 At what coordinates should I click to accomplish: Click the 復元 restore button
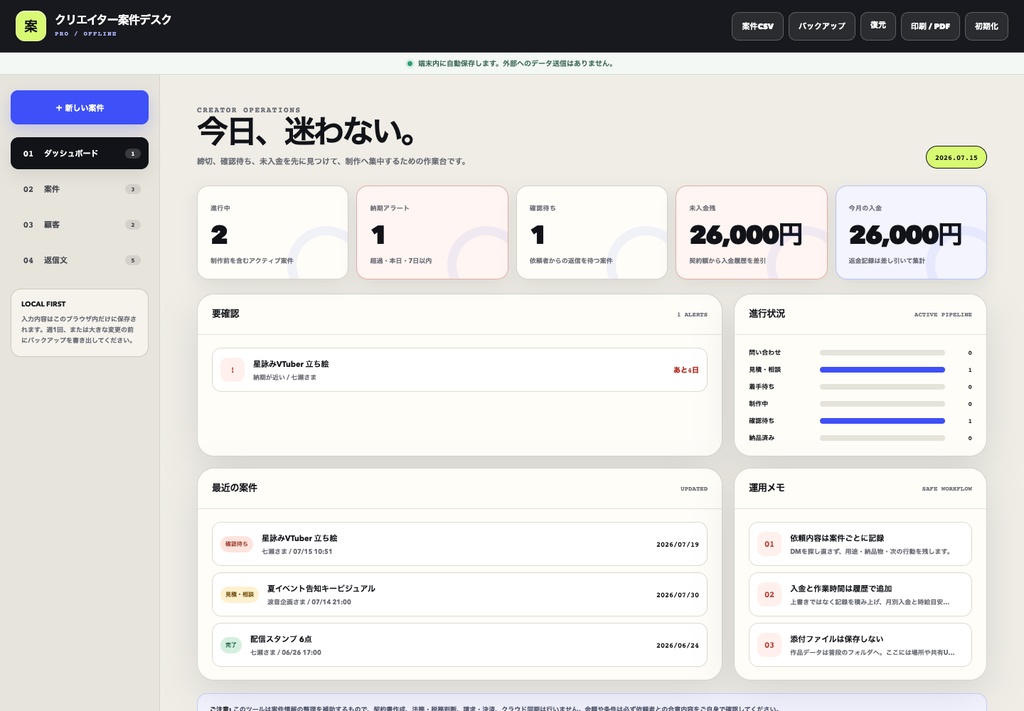[x=878, y=26]
